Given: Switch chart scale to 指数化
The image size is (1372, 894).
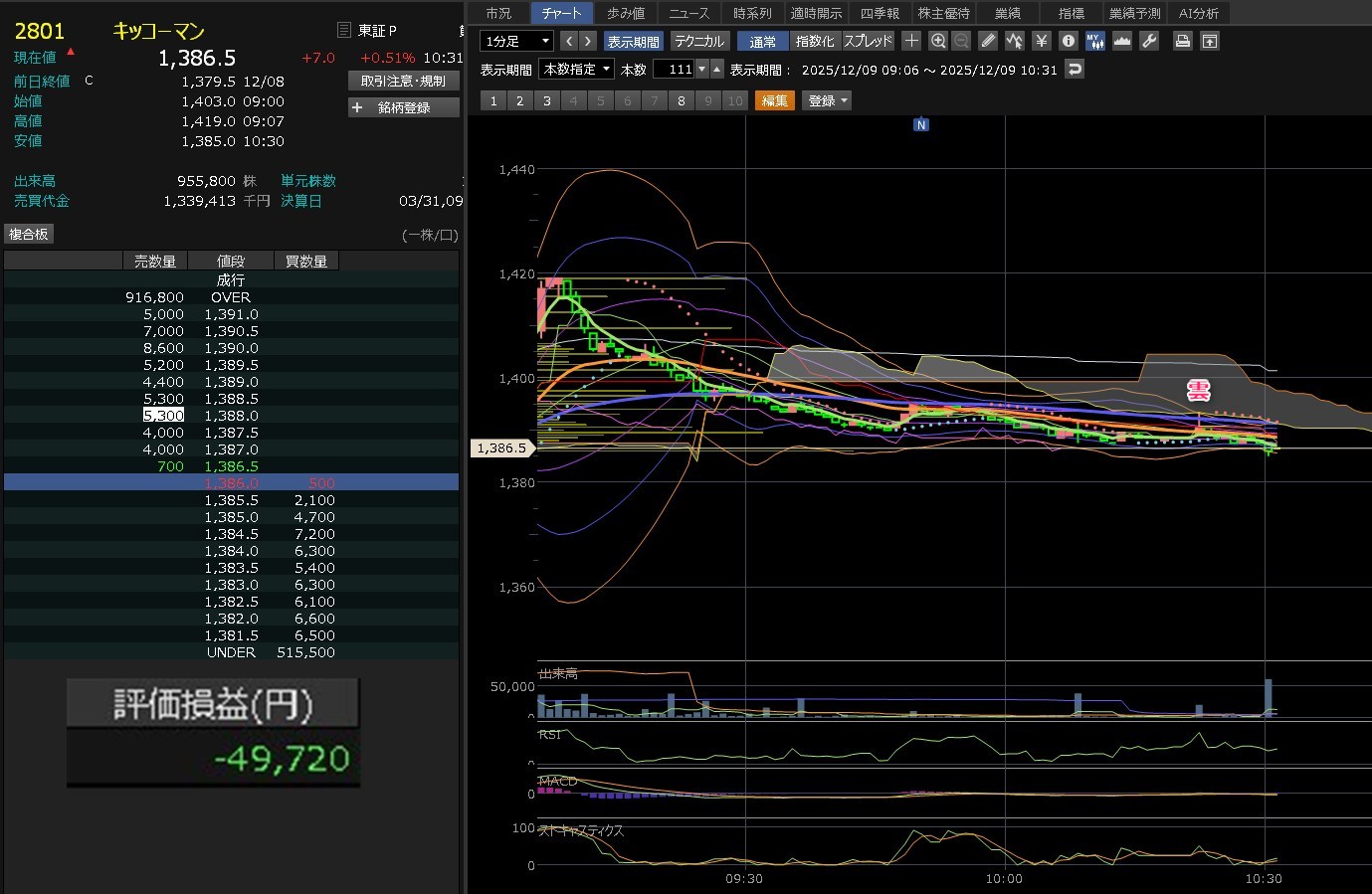Looking at the screenshot, I should [814, 41].
